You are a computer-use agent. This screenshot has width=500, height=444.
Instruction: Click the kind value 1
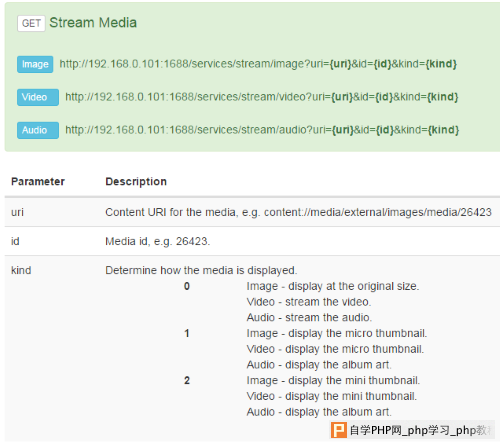(x=187, y=333)
